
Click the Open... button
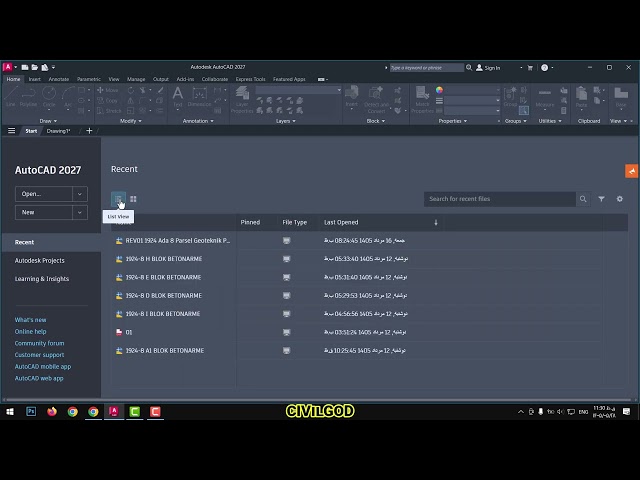coord(44,194)
